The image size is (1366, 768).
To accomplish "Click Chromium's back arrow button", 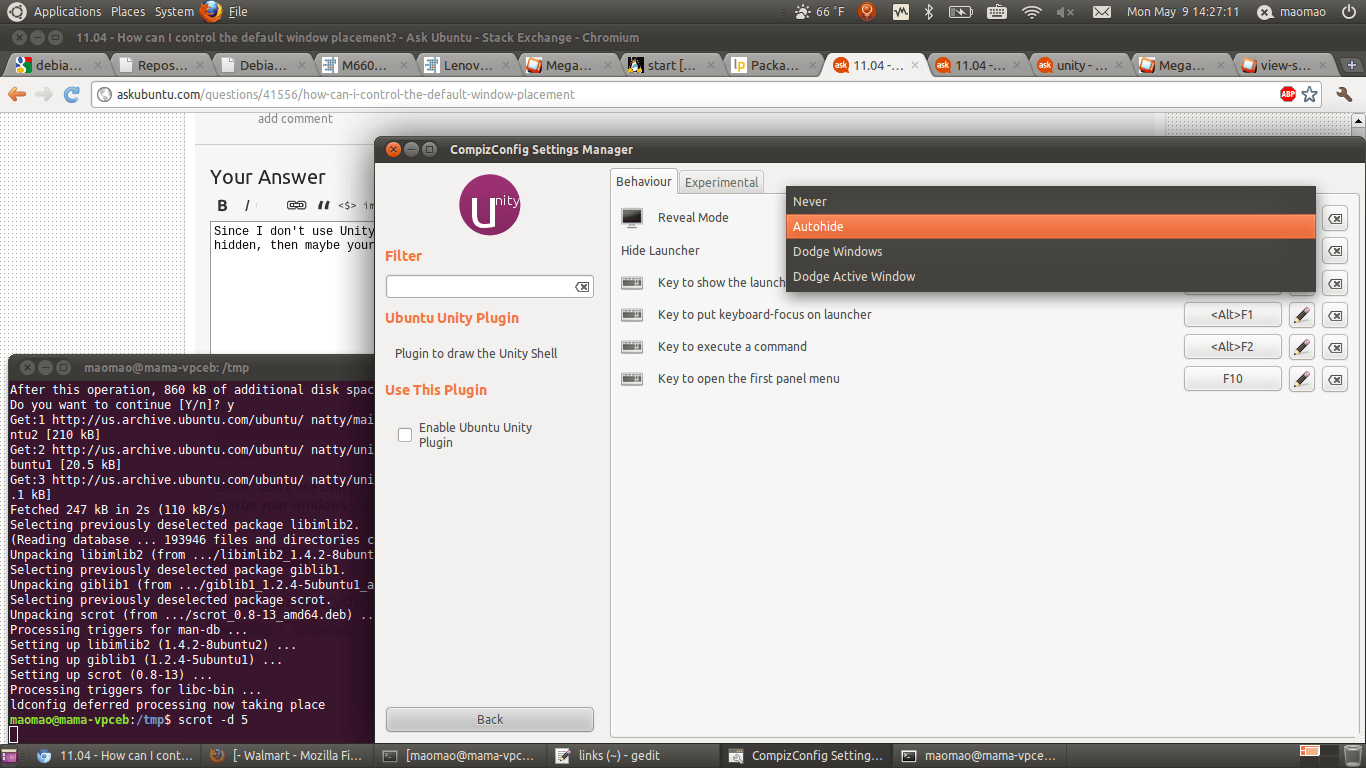I will 17,94.
